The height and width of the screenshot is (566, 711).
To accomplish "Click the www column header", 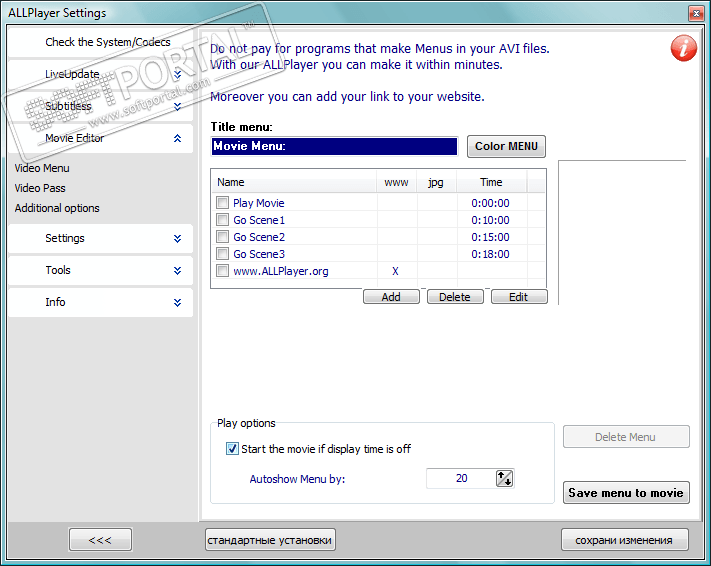I will (396, 182).
